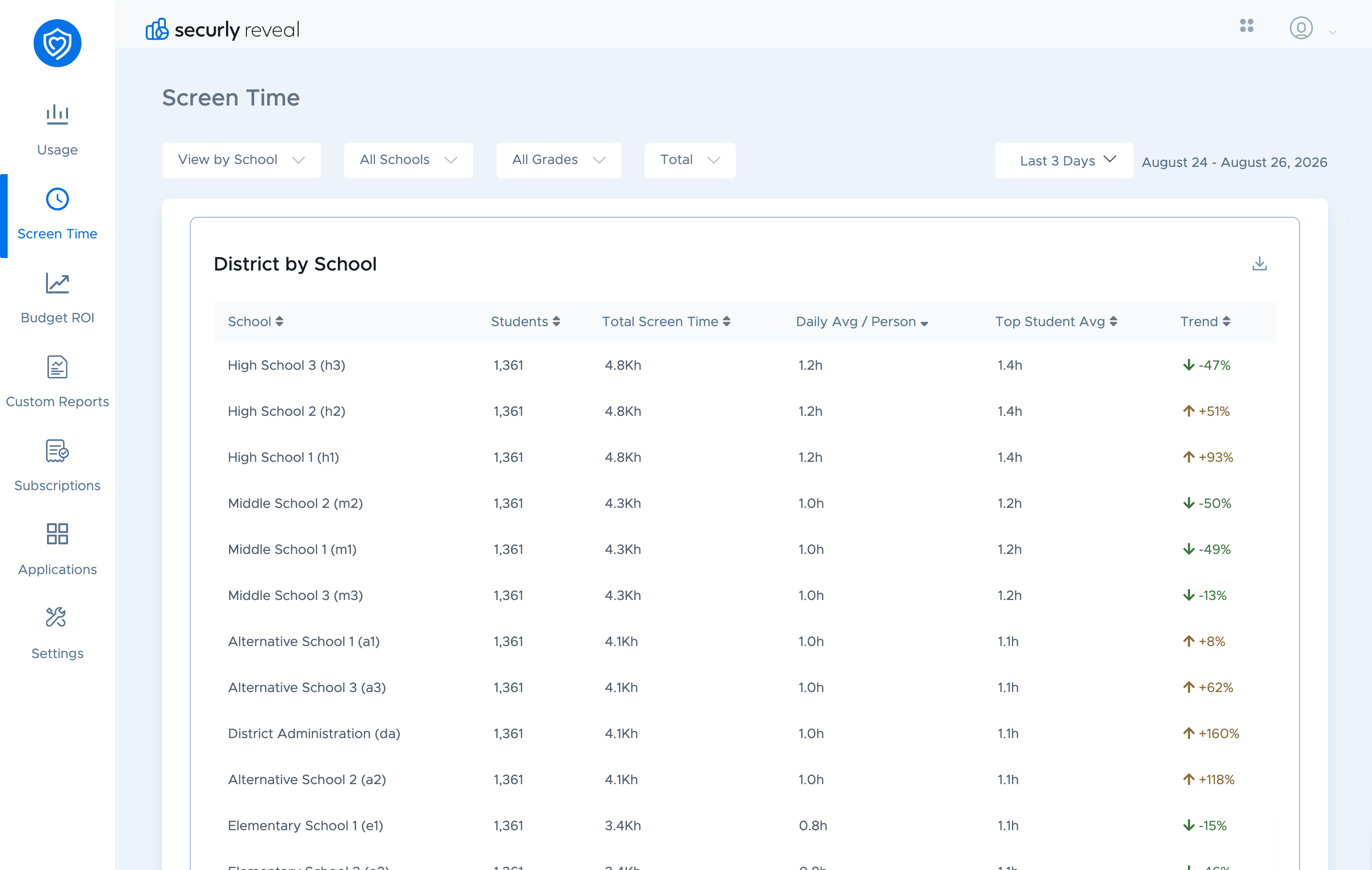The width and height of the screenshot is (1372, 870).
Task: Click the 0.8h daily average for Elementary School 1
Action: pos(813,825)
